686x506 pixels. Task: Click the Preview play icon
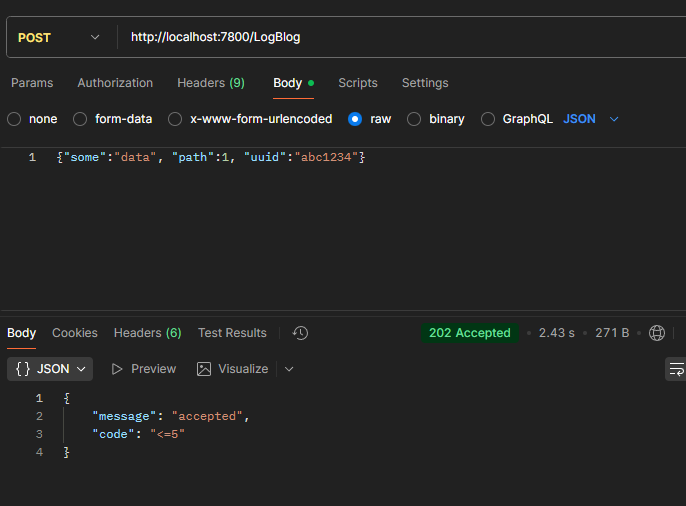pos(117,369)
